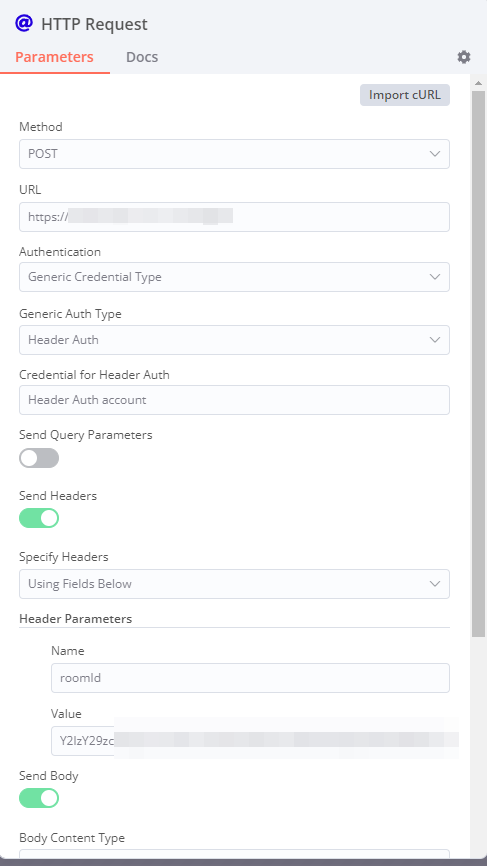Click the HTTP Request node @ icon
This screenshot has width=487, height=866.
click(x=24, y=24)
